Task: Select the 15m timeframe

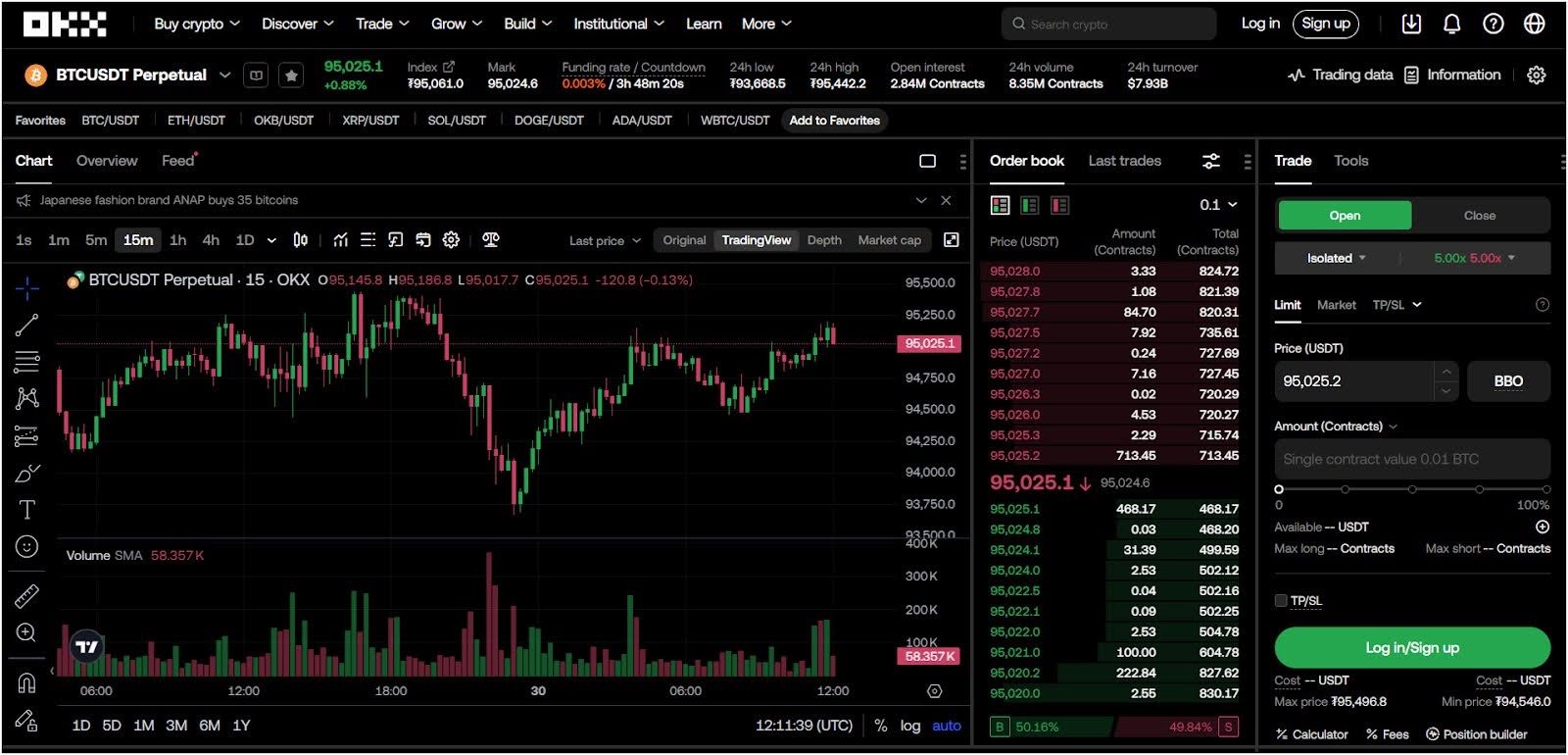Action: coord(138,240)
